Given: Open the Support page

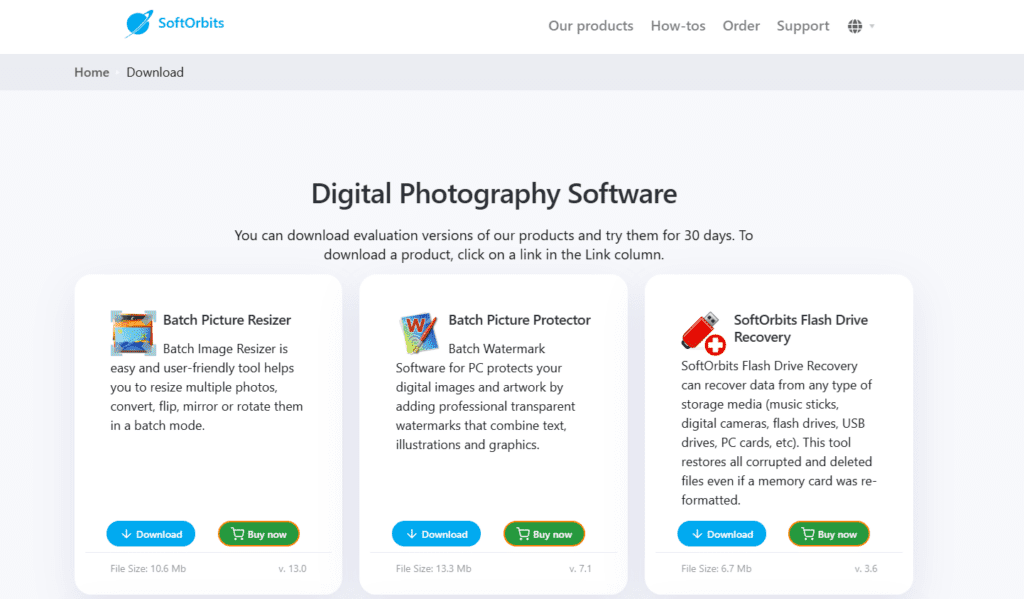Looking at the screenshot, I should coord(803,26).
